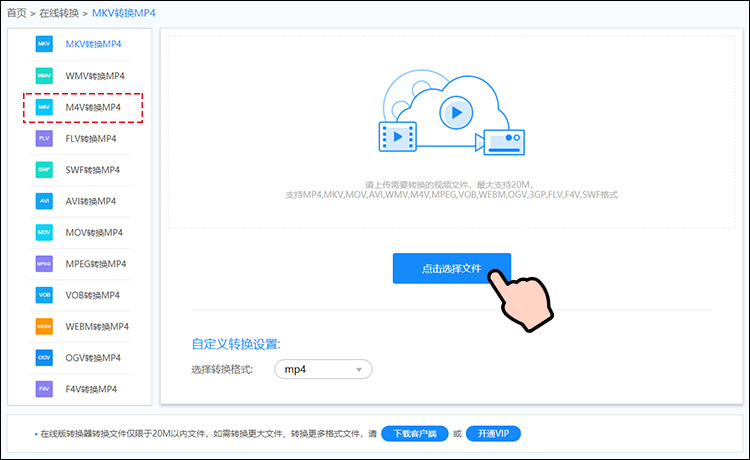Click the 点击选择文件 upload button

coord(452,268)
